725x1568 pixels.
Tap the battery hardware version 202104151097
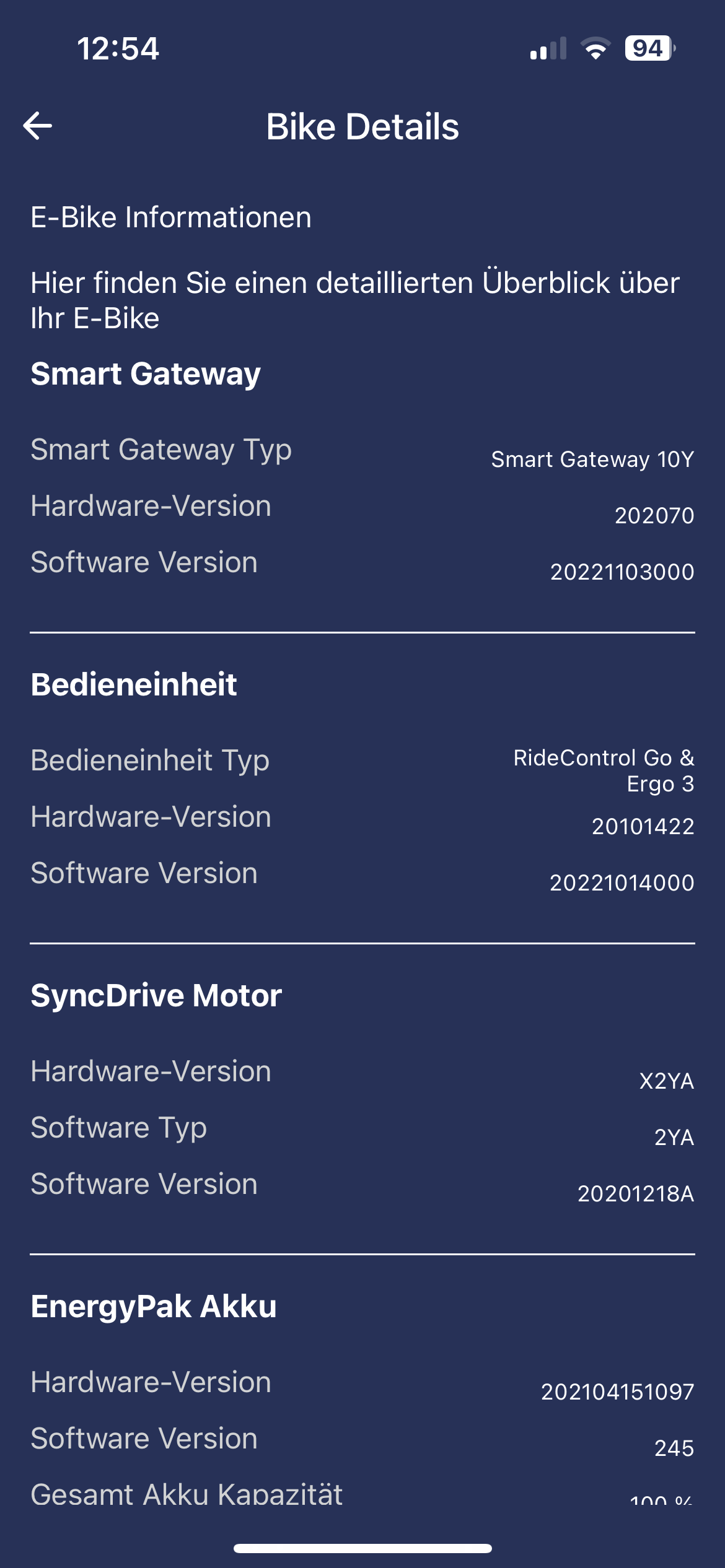[x=617, y=1392]
